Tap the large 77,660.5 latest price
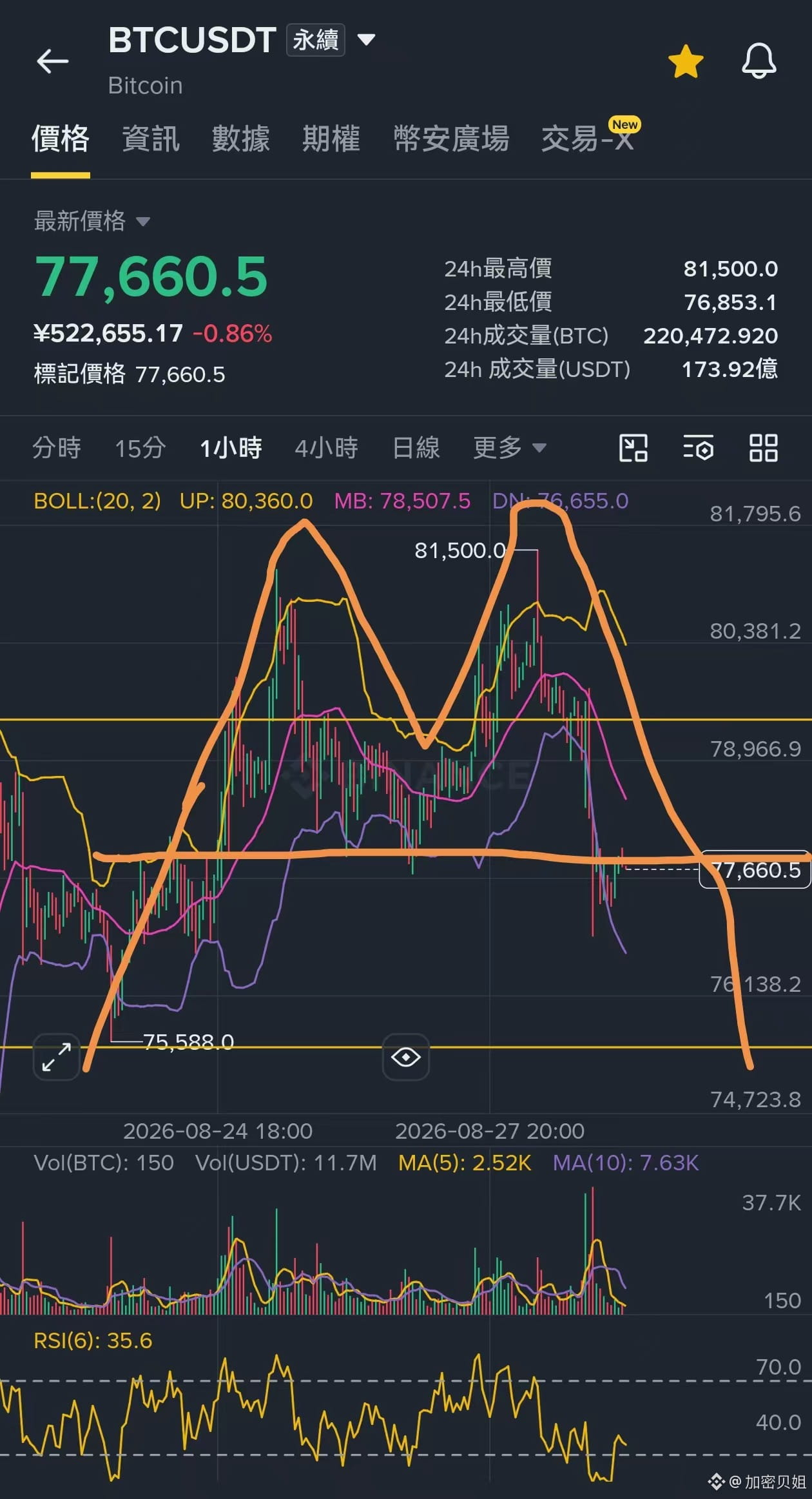The width and height of the screenshot is (812, 1499). 151,276
